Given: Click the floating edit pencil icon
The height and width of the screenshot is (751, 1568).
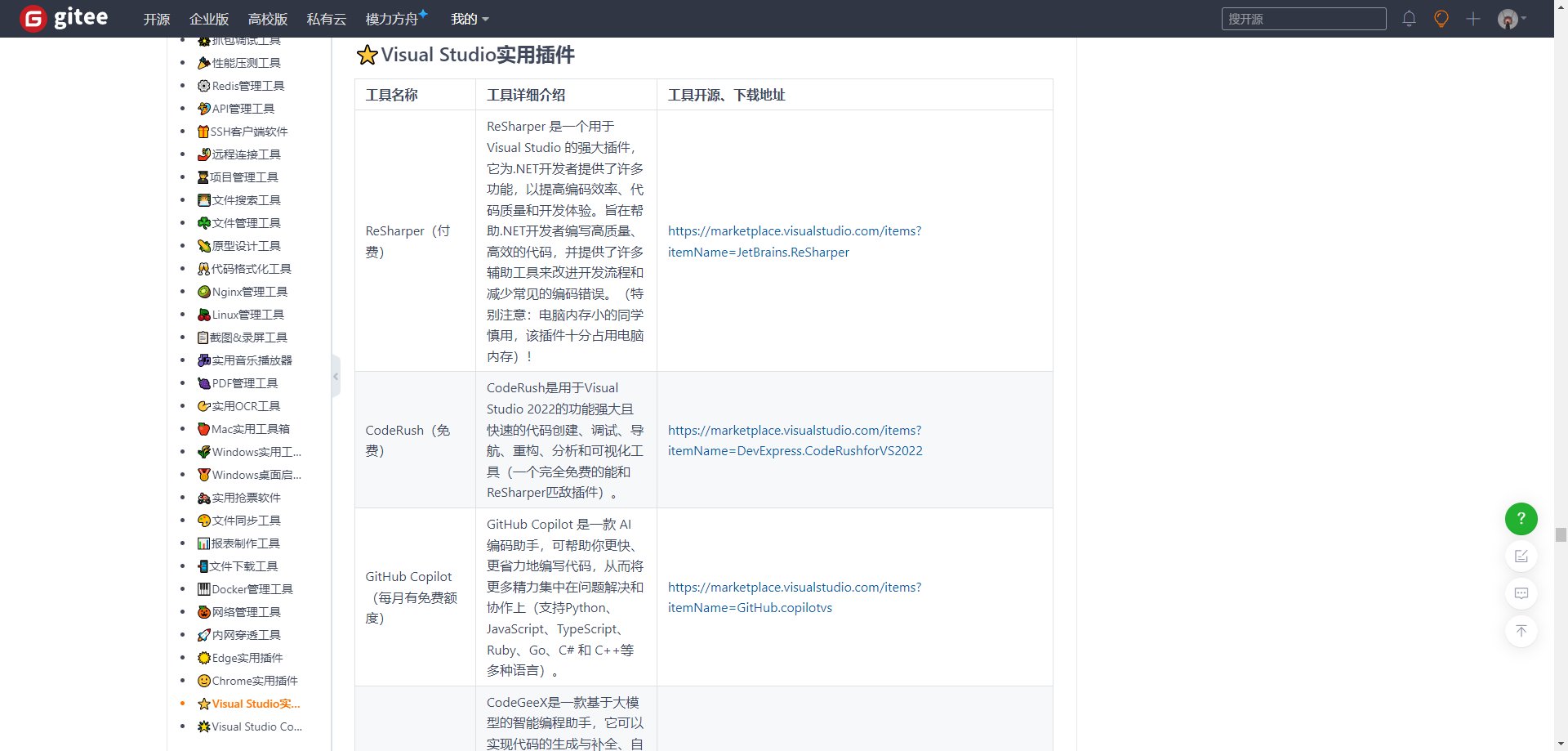Looking at the screenshot, I should coord(1521,557).
